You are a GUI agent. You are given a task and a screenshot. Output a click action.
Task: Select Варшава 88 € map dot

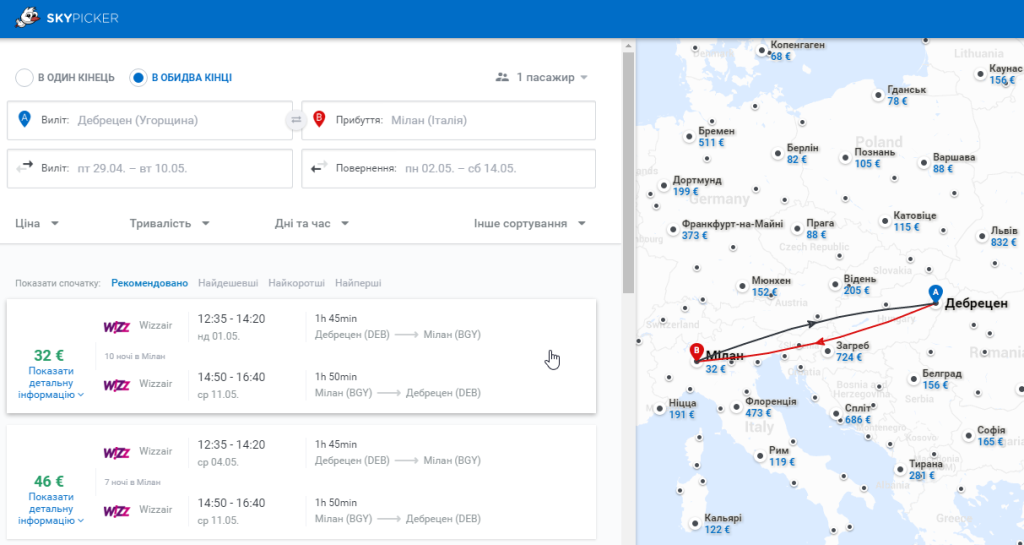click(x=923, y=163)
